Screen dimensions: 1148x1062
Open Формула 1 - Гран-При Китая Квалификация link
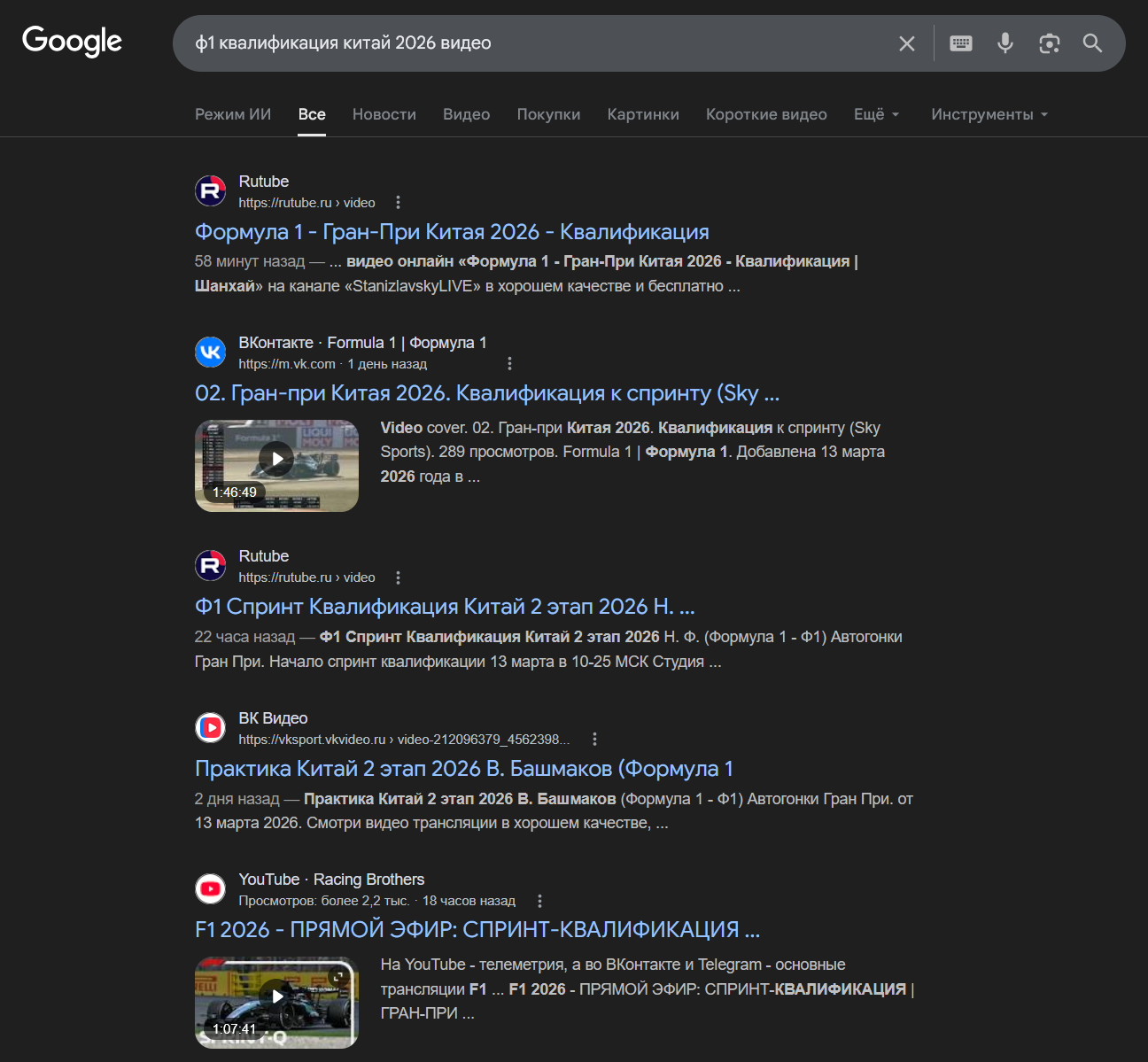[x=452, y=232]
